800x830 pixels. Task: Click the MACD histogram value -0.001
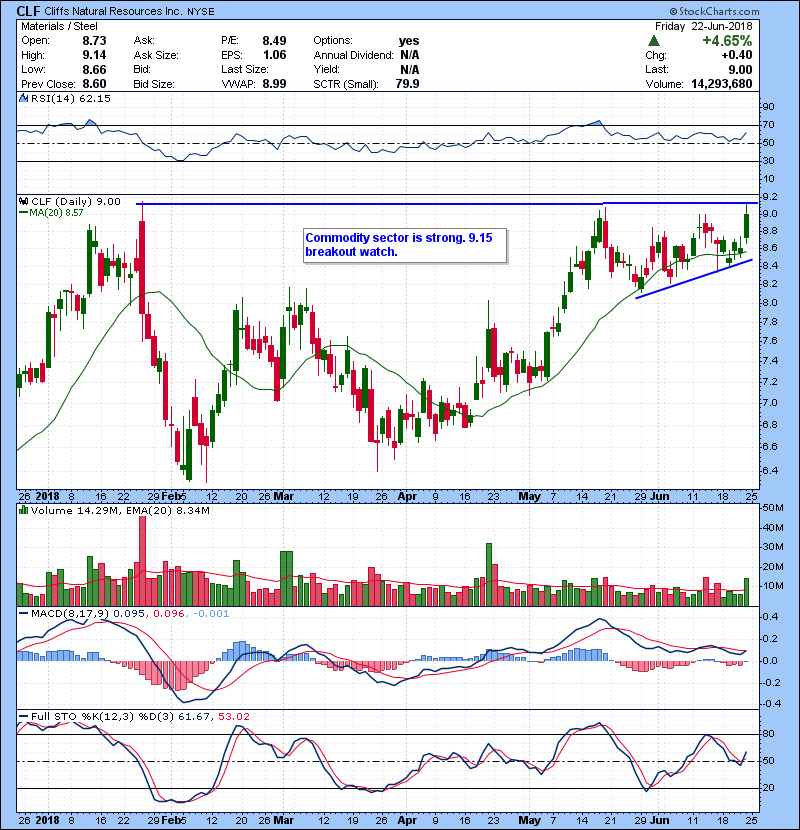(211, 613)
